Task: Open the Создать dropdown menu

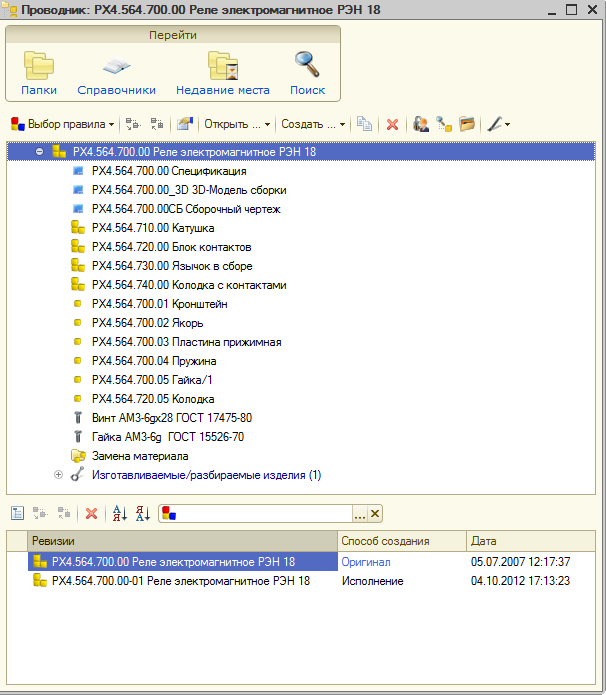Action: point(312,125)
